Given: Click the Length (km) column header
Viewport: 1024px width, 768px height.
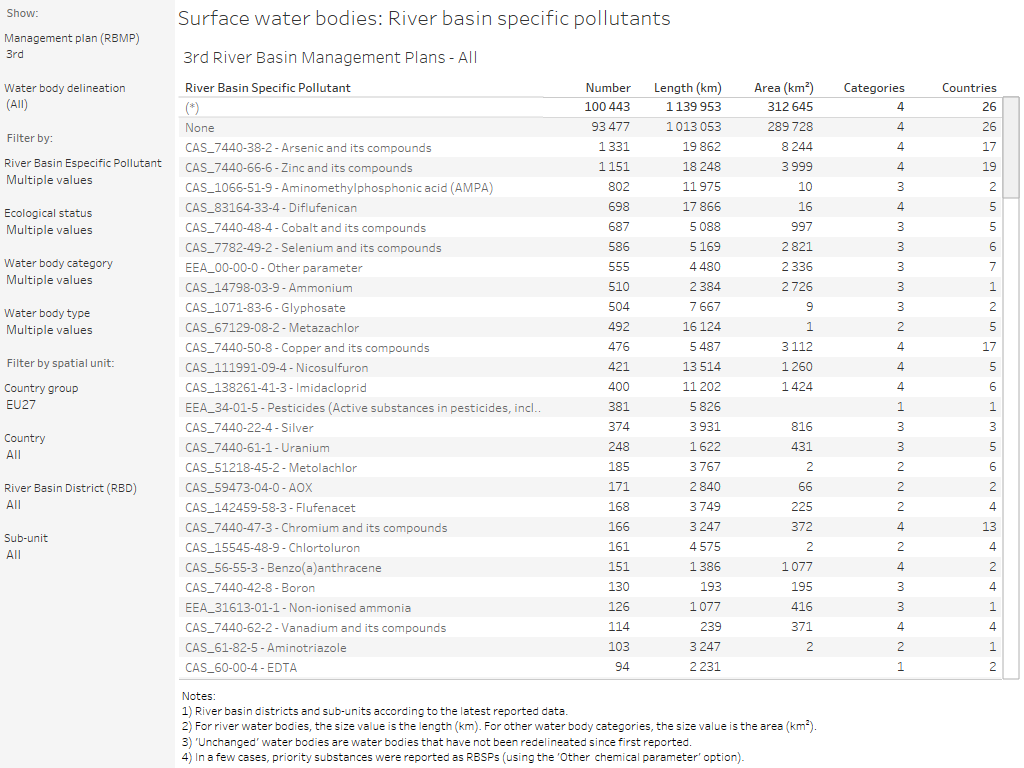Looking at the screenshot, I should [x=688, y=88].
